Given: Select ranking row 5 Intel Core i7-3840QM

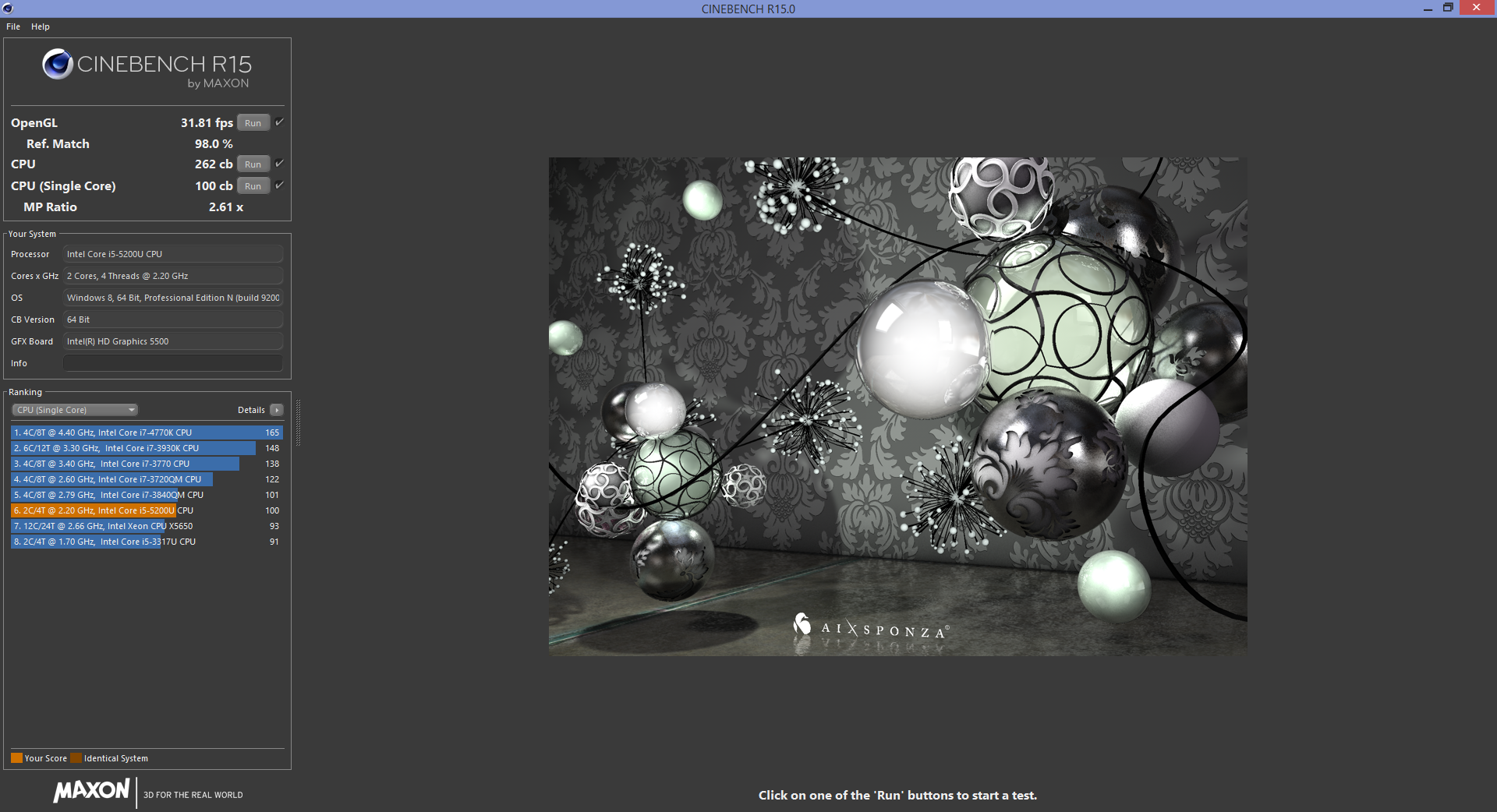Looking at the screenshot, I should (x=147, y=495).
